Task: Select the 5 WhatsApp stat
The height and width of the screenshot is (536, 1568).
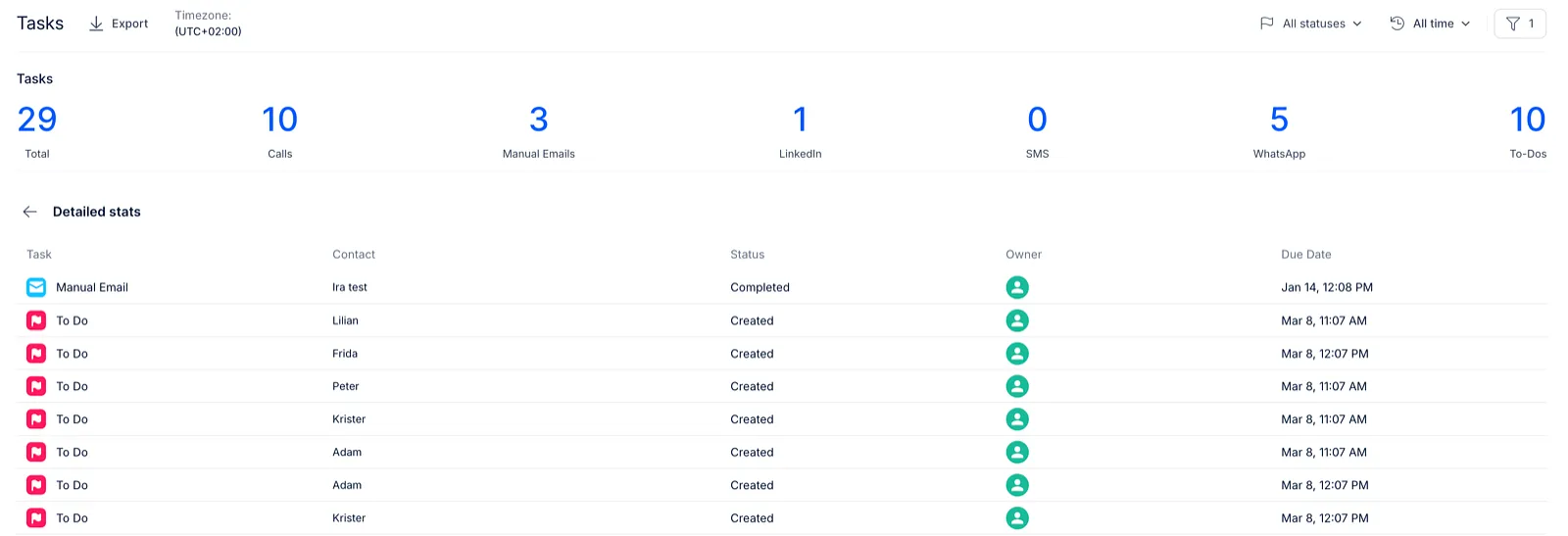Action: [x=1279, y=130]
